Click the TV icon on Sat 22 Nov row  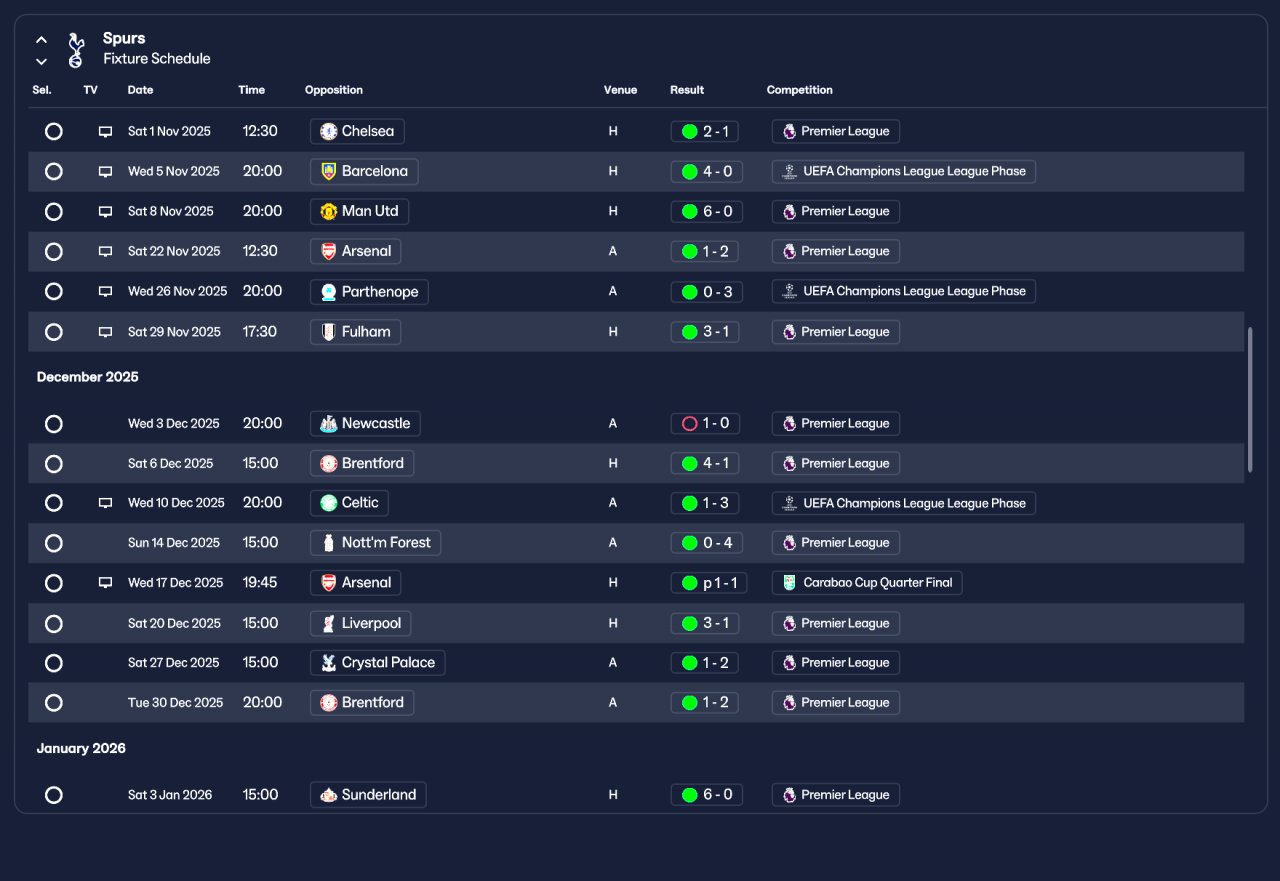coord(105,252)
